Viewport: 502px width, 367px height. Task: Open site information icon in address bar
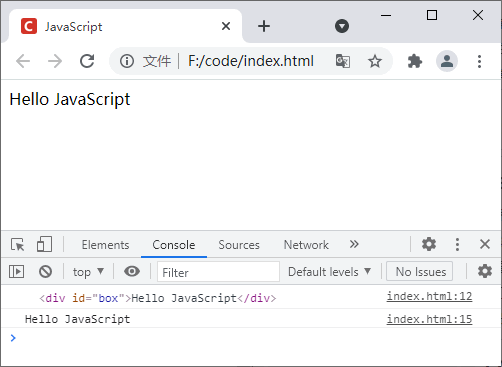click(x=127, y=61)
